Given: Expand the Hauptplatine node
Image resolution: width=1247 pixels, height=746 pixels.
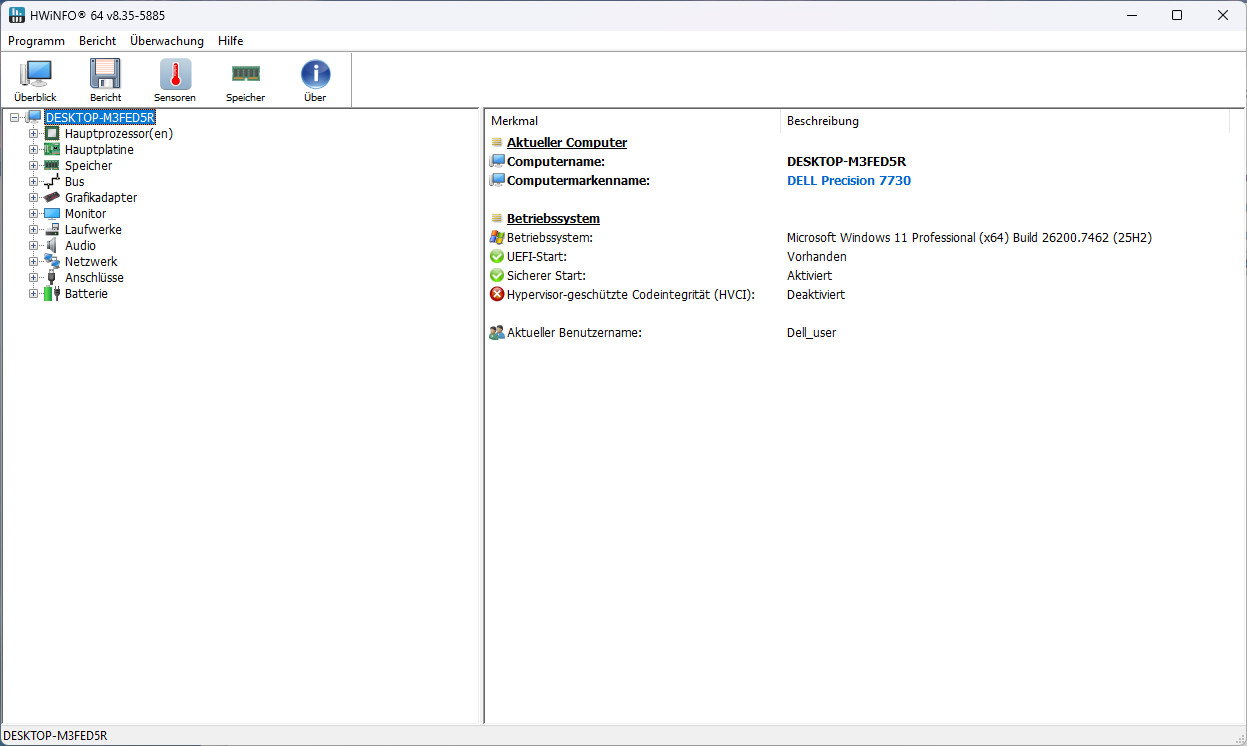Looking at the screenshot, I should [34, 150].
